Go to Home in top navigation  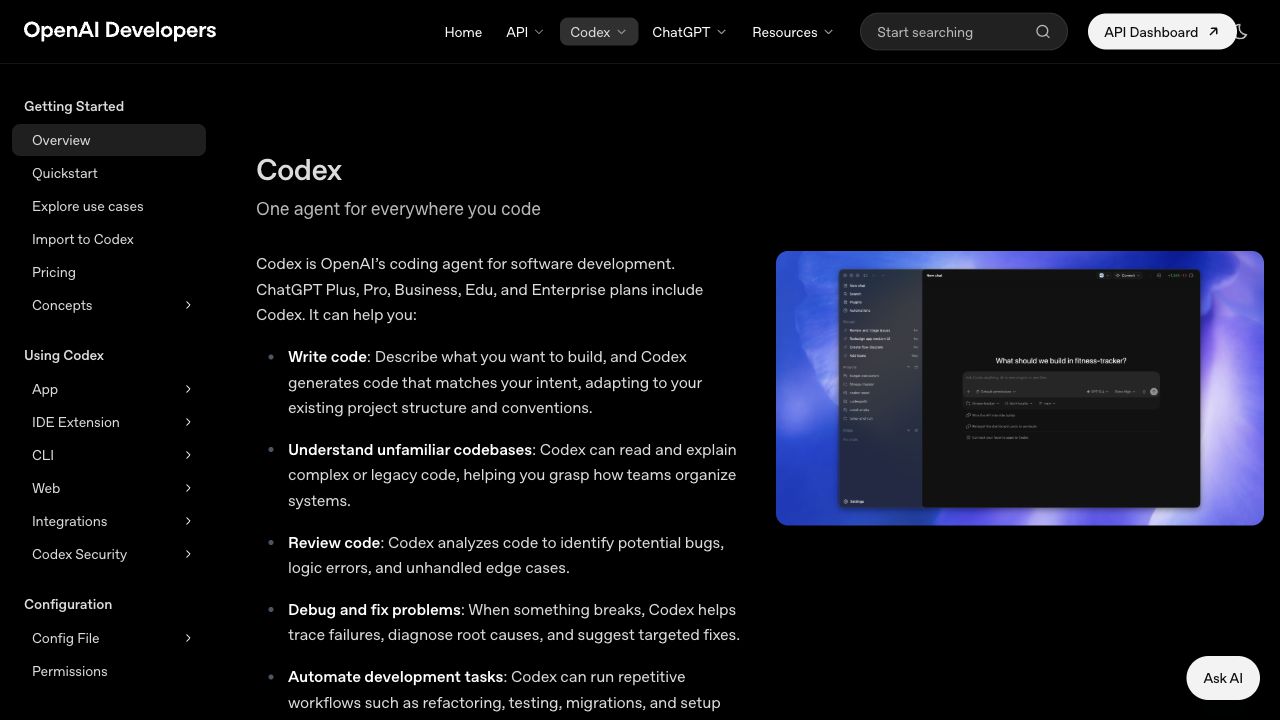[x=463, y=32]
